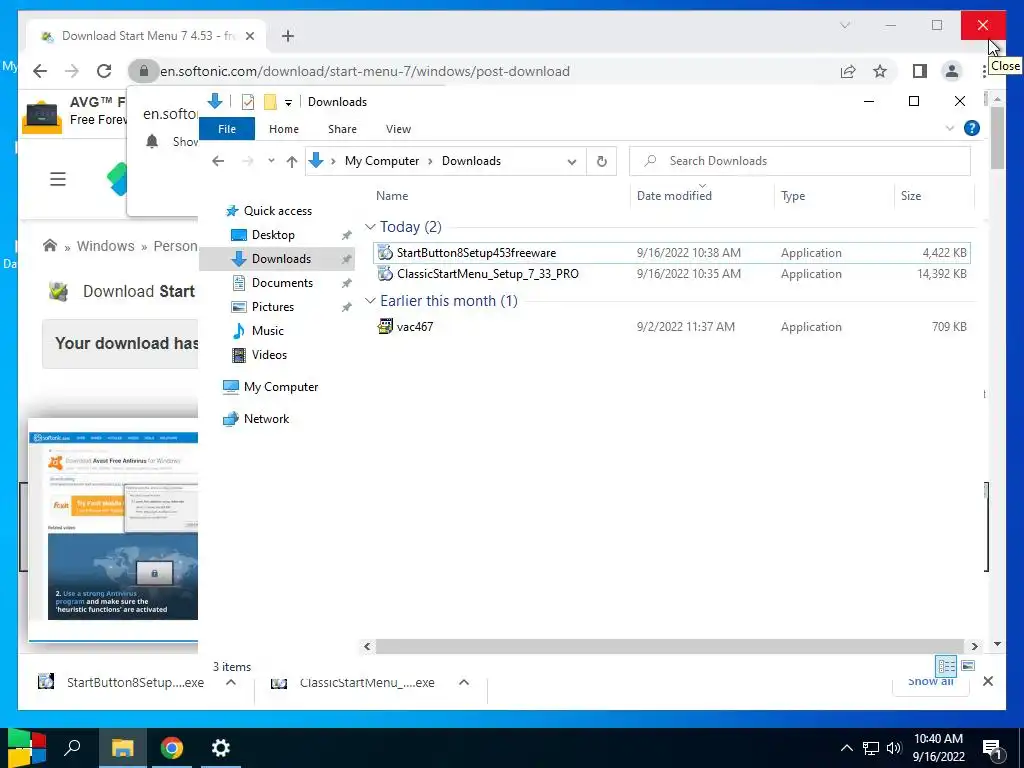Viewport: 1024px width, 768px height.
Task: Click the Softonic breadcrumb home icon
Action: pos(50,246)
